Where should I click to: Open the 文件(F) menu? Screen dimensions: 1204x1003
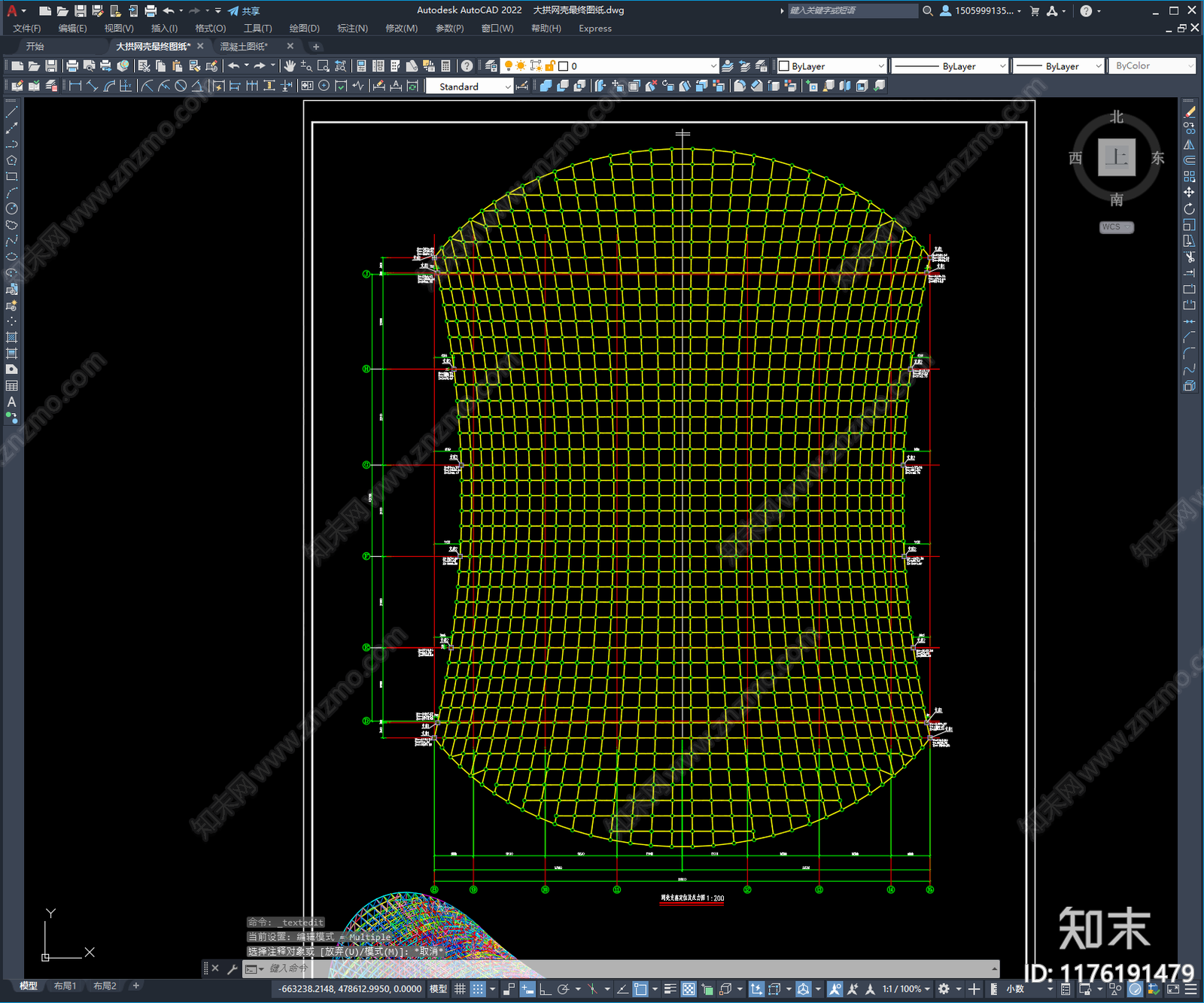pyautogui.click(x=26, y=29)
